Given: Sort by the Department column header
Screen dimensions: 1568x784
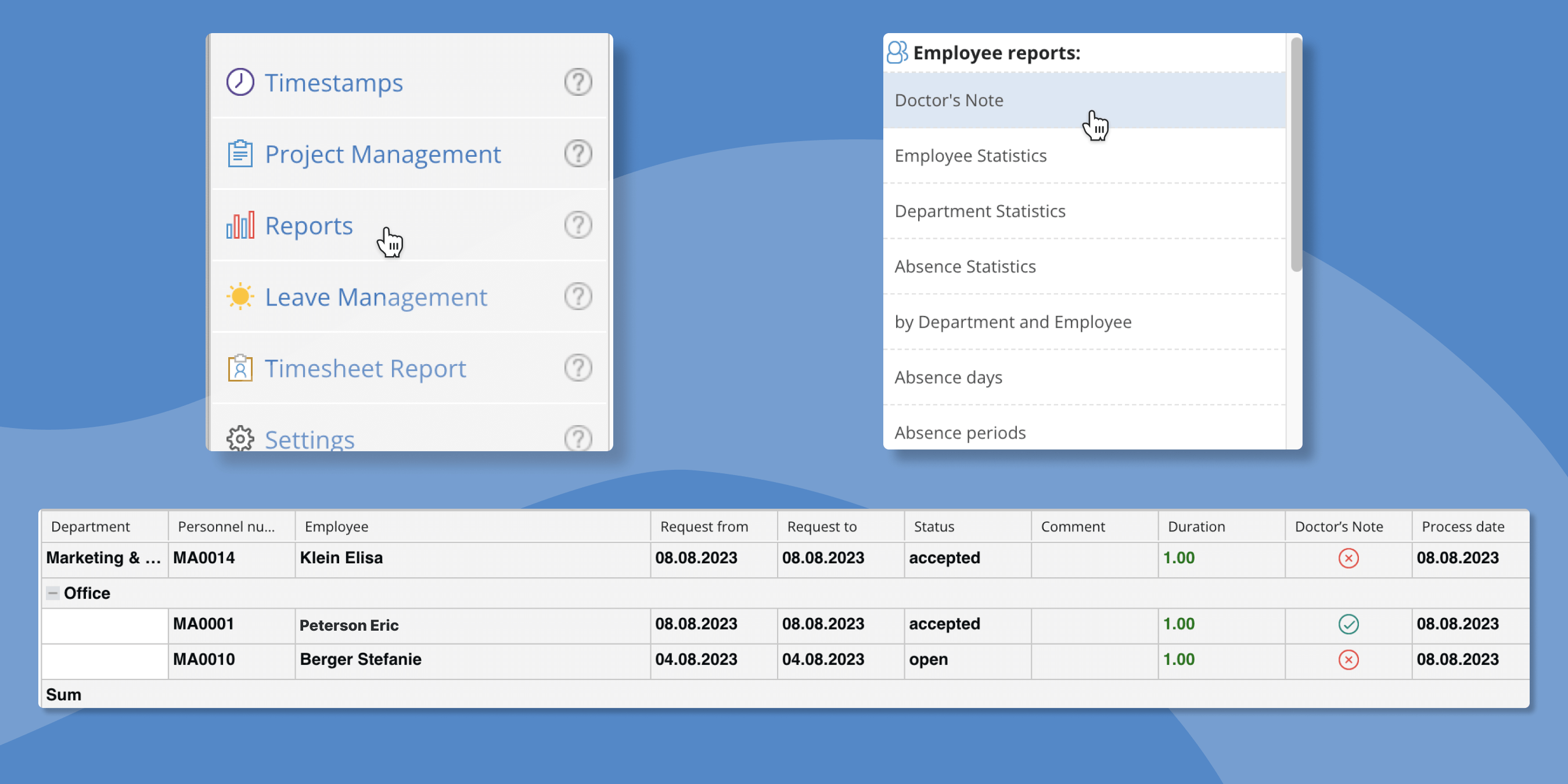Looking at the screenshot, I should coord(105,527).
